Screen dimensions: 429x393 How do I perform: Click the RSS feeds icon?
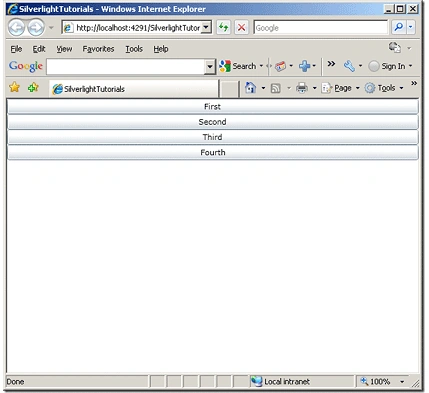coord(275,88)
